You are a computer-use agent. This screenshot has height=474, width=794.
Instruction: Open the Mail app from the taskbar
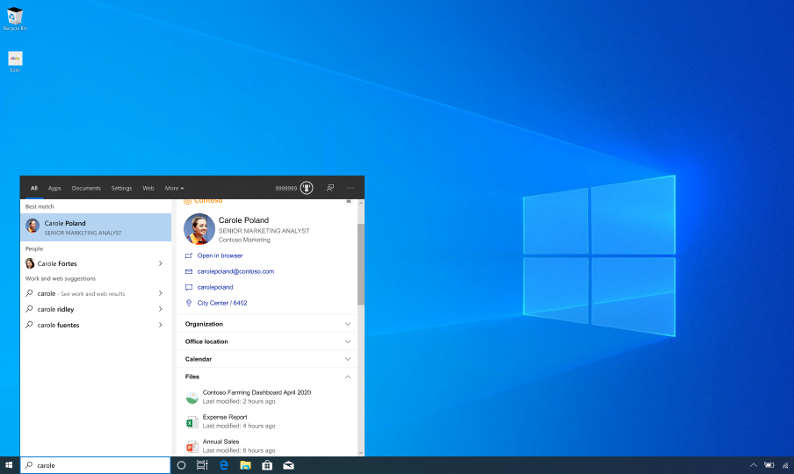289,465
